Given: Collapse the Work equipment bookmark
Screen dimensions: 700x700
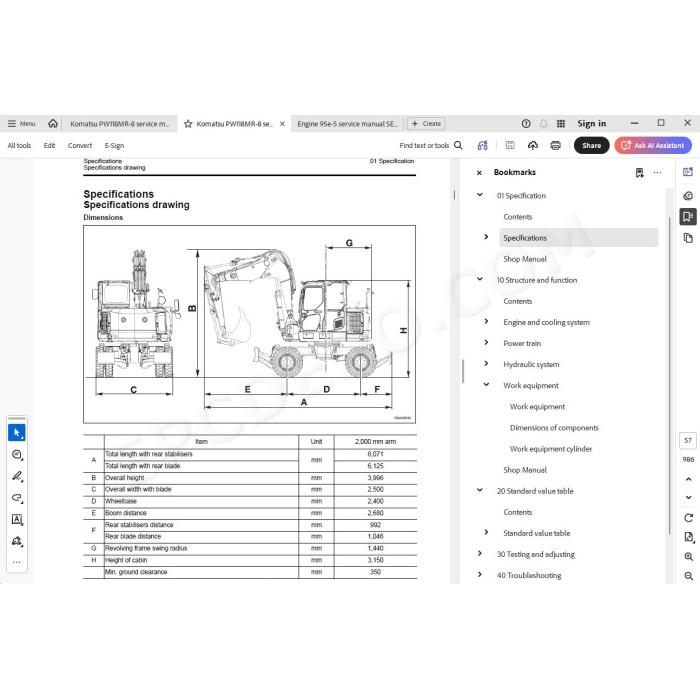Looking at the screenshot, I should [x=486, y=384].
